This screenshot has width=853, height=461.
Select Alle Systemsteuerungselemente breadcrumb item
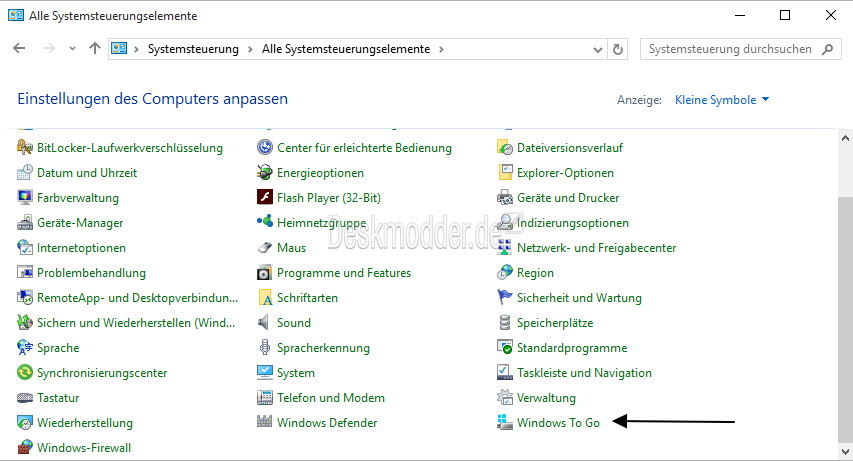point(346,49)
